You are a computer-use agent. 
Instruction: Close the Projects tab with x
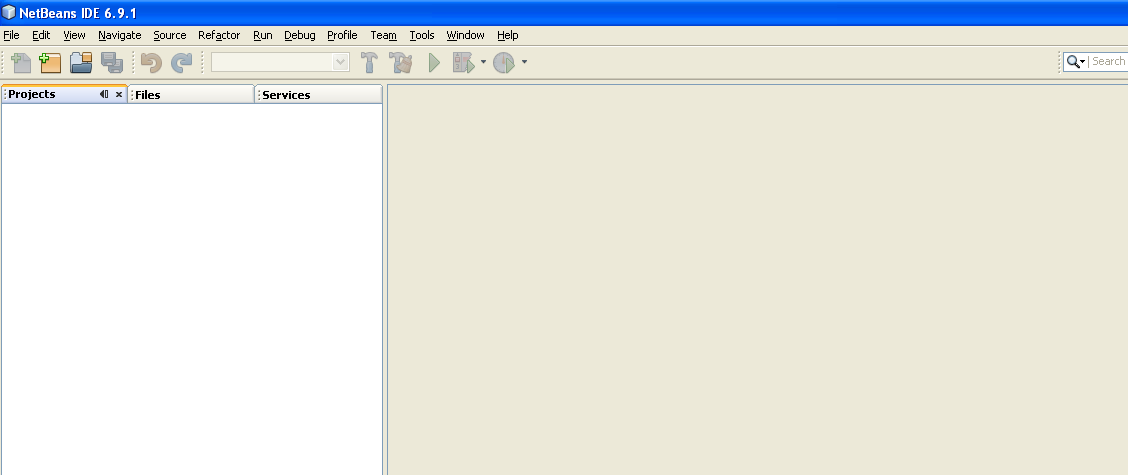click(x=119, y=94)
